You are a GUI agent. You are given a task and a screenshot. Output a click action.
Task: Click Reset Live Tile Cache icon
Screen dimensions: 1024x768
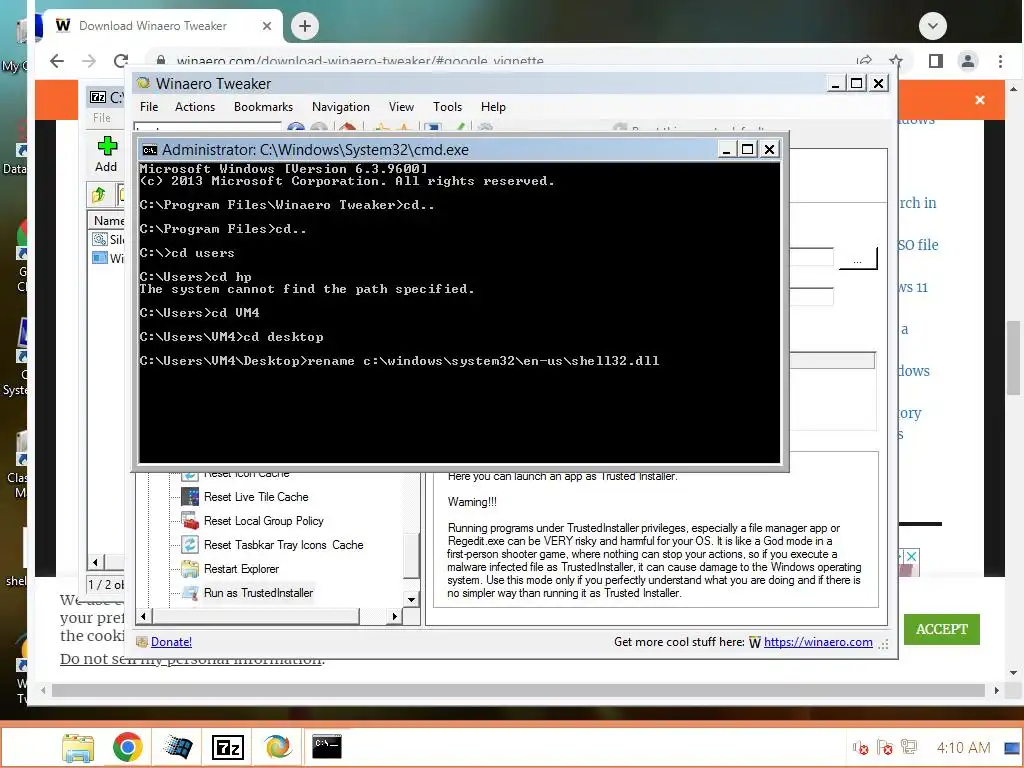pyautogui.click(x=190, y=497)
